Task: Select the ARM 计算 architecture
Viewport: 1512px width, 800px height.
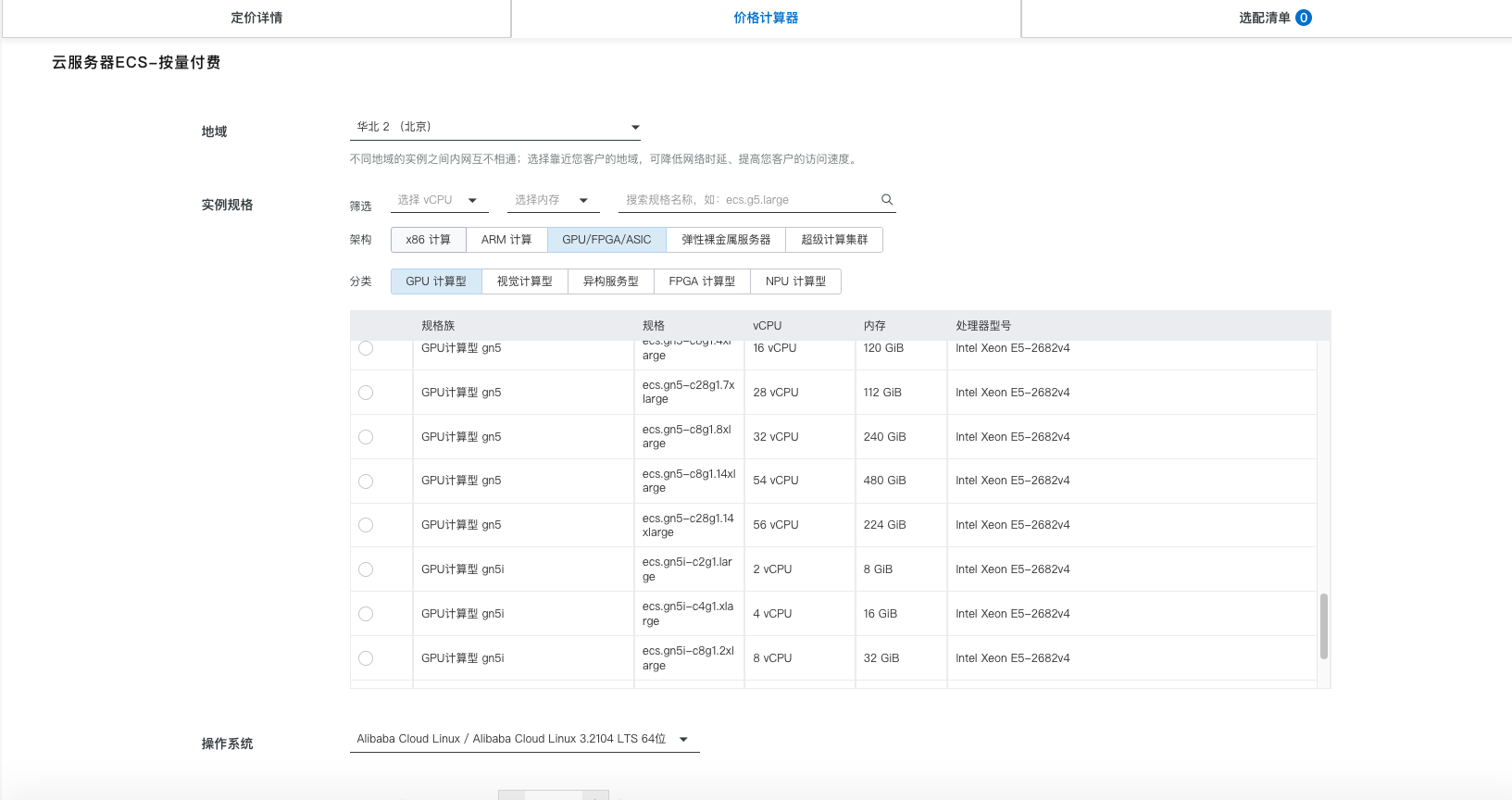Action: [506, 240]
